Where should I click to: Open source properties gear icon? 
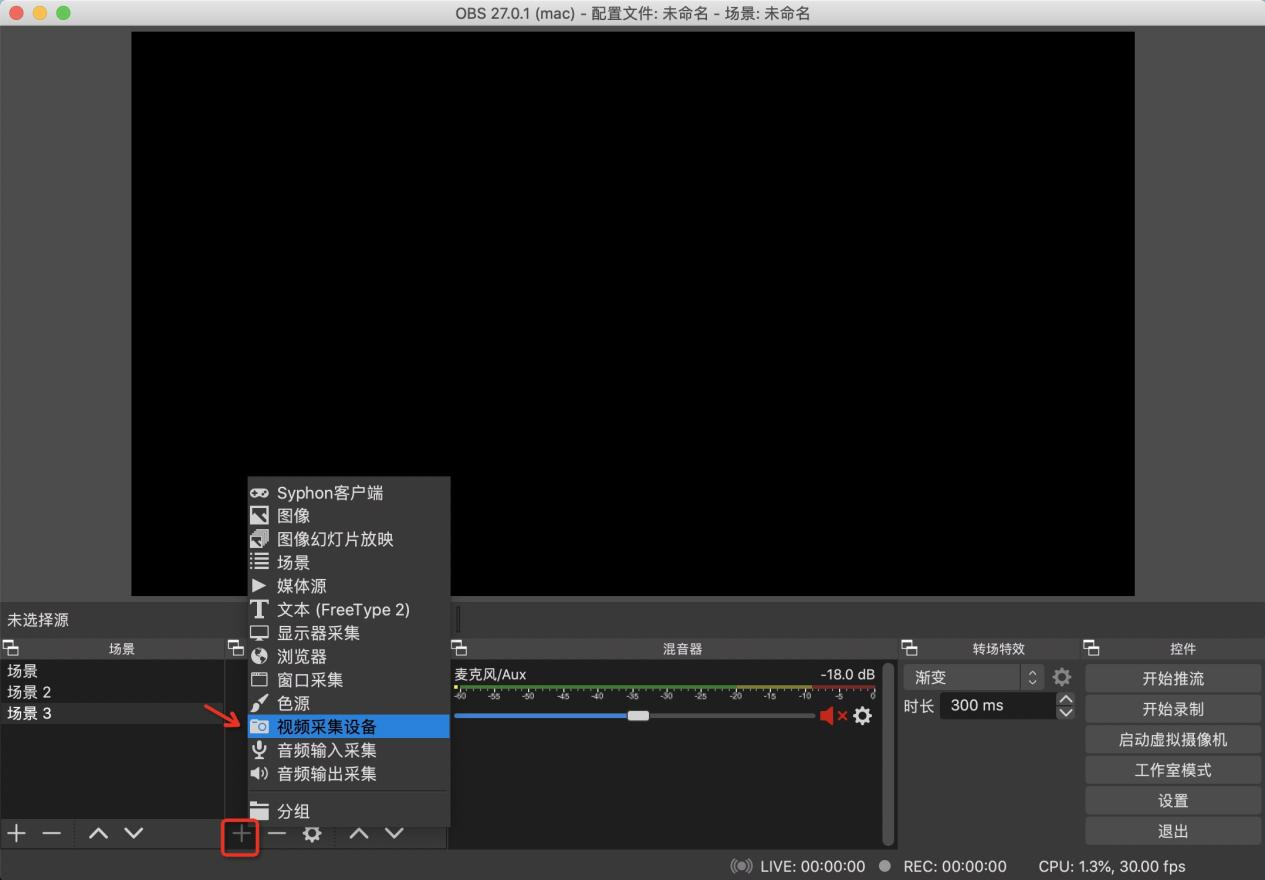312,833
